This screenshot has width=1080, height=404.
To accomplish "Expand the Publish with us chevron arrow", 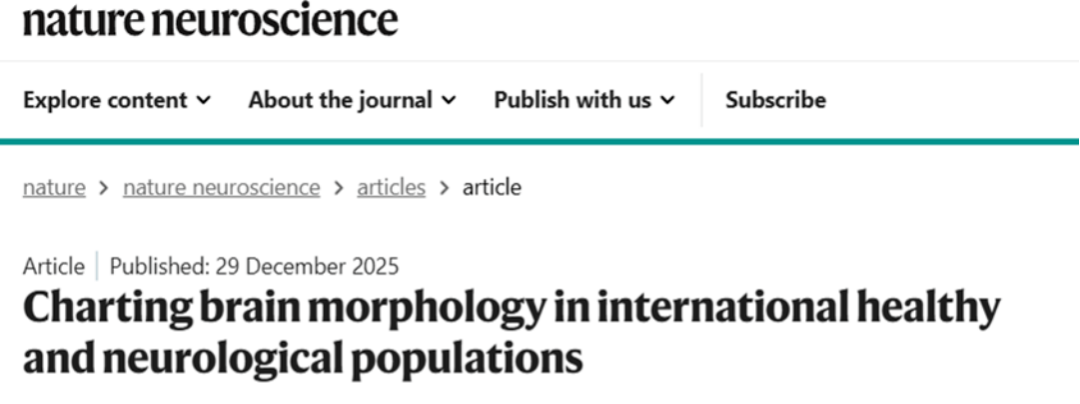I will tap(667, 100).
